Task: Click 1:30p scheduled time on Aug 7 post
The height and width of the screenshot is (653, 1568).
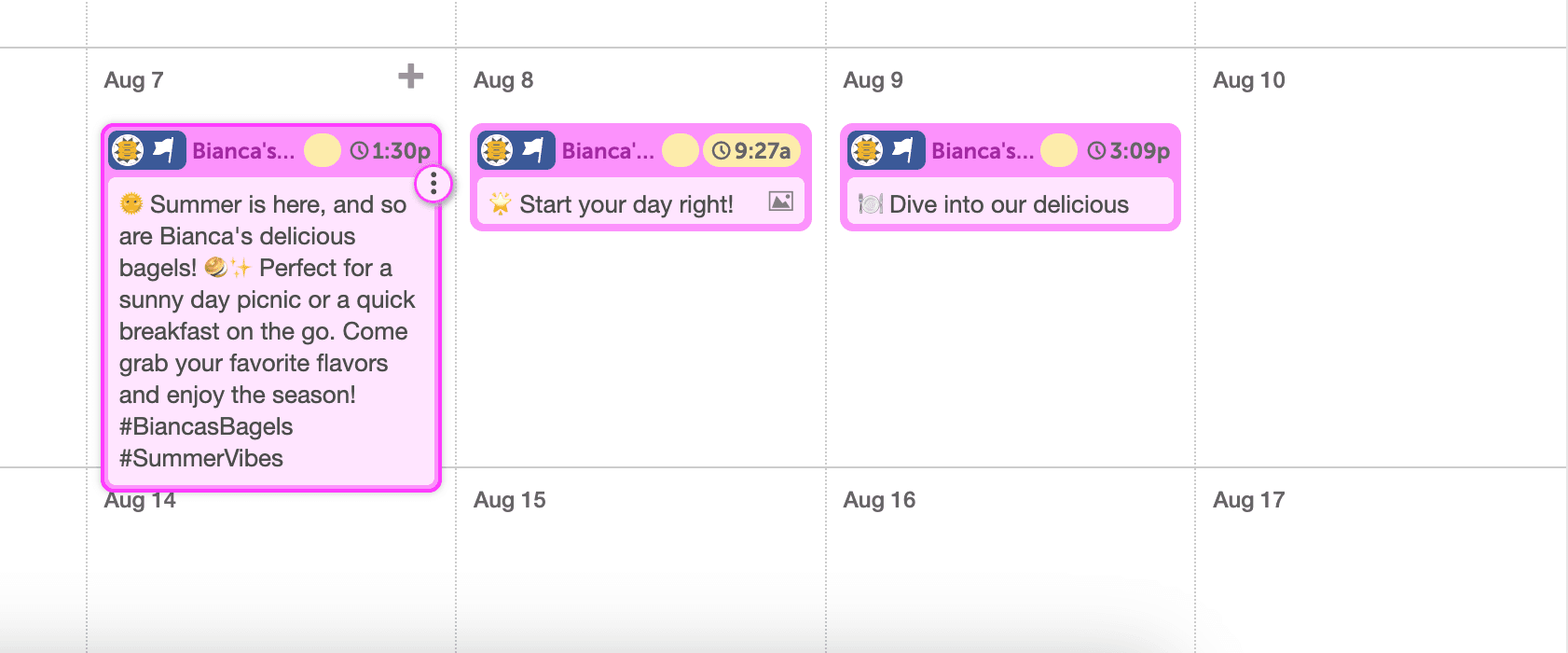Action: click(391, 150)
